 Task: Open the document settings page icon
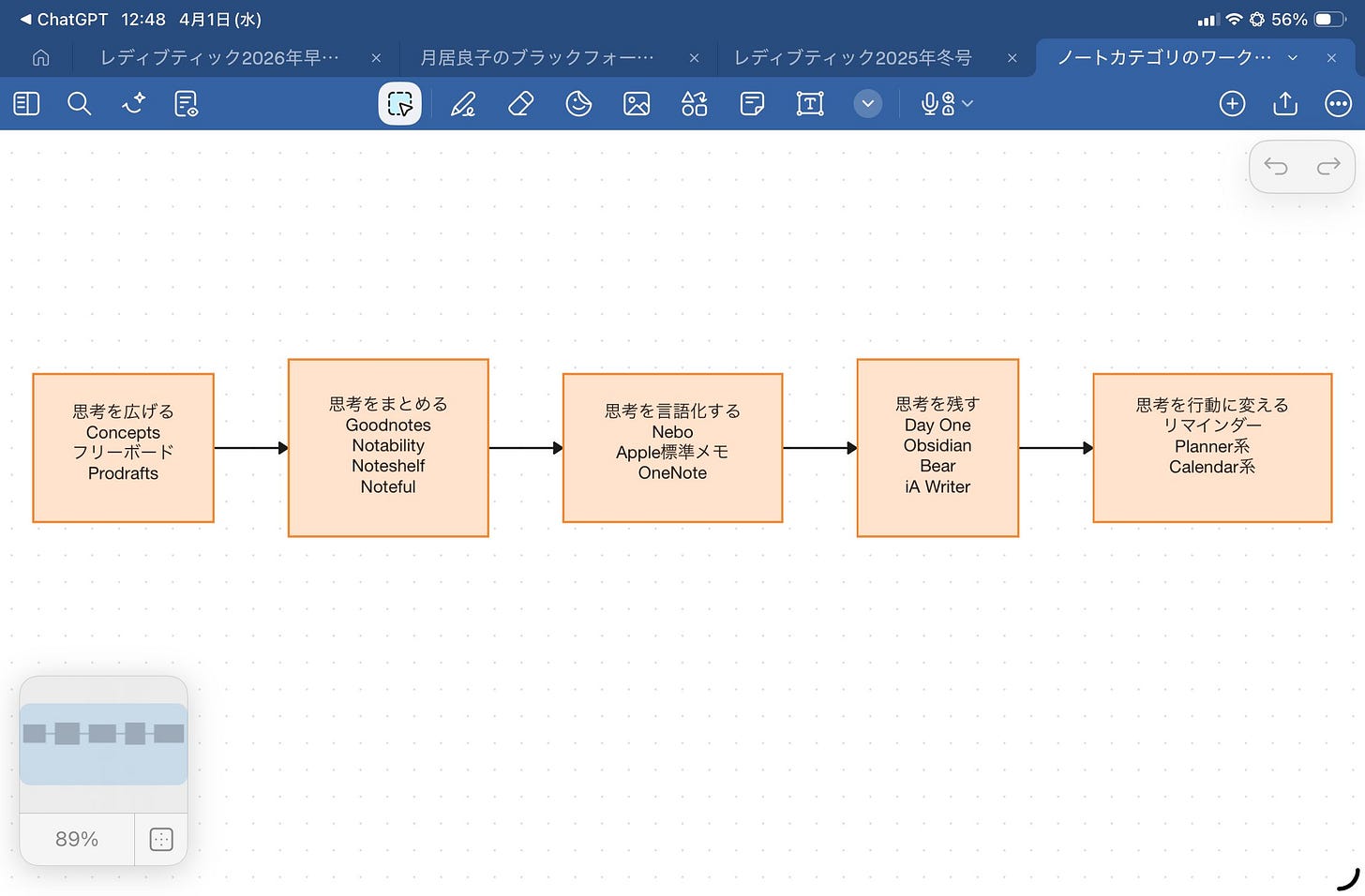click(x=187, y=104)
